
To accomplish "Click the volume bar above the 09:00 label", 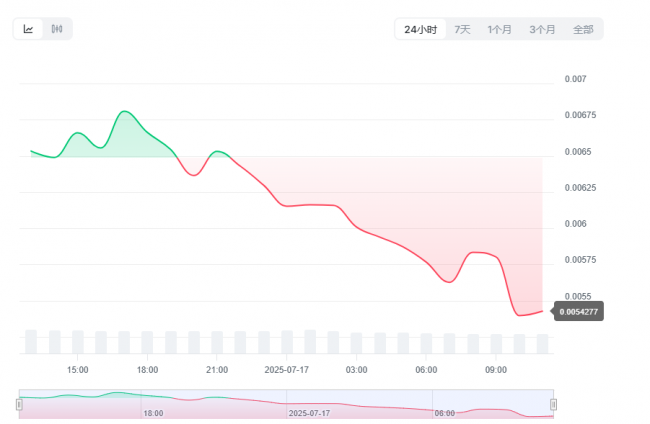I will (496, 344).
